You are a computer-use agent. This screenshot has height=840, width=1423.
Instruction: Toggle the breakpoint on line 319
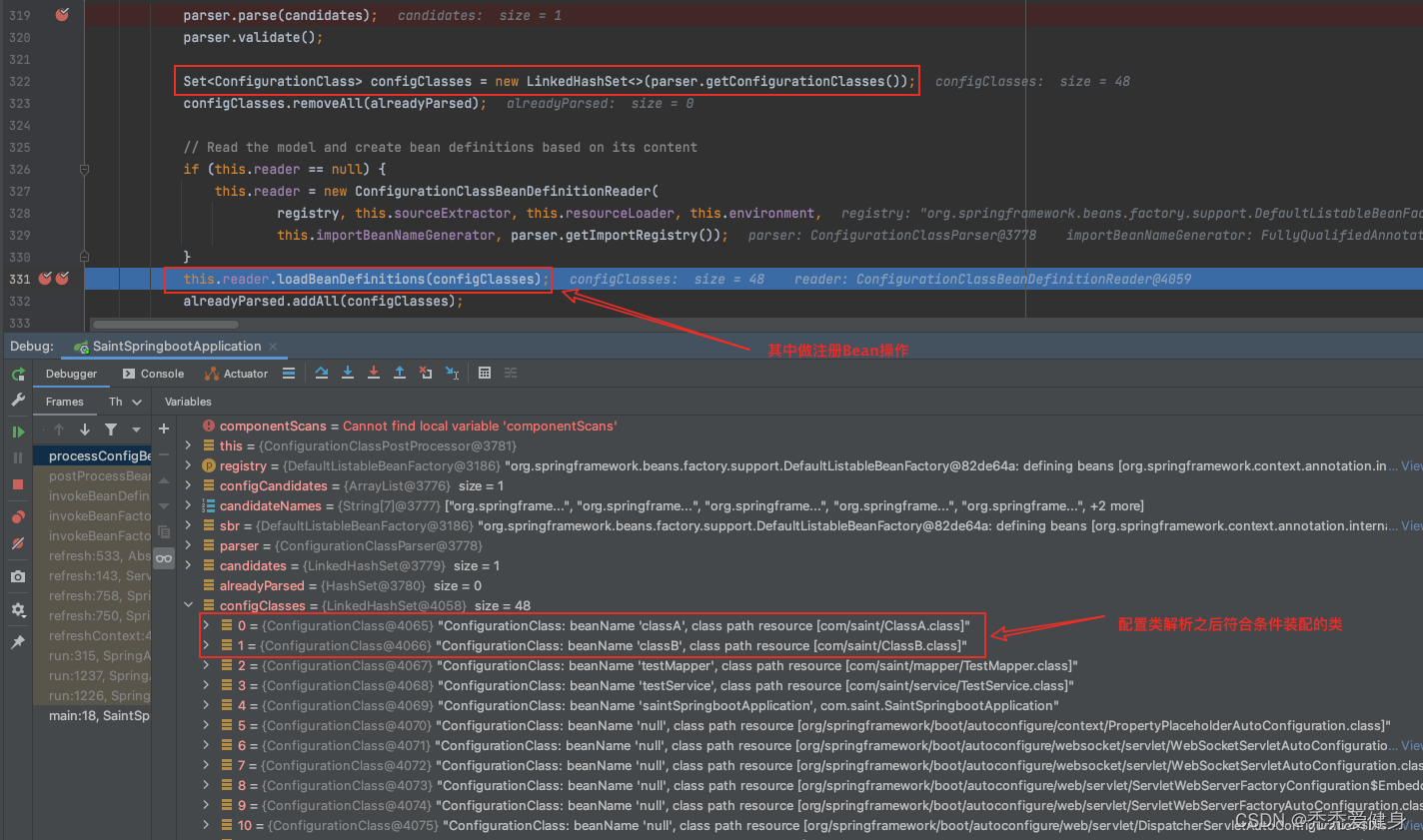pos(62,15)
